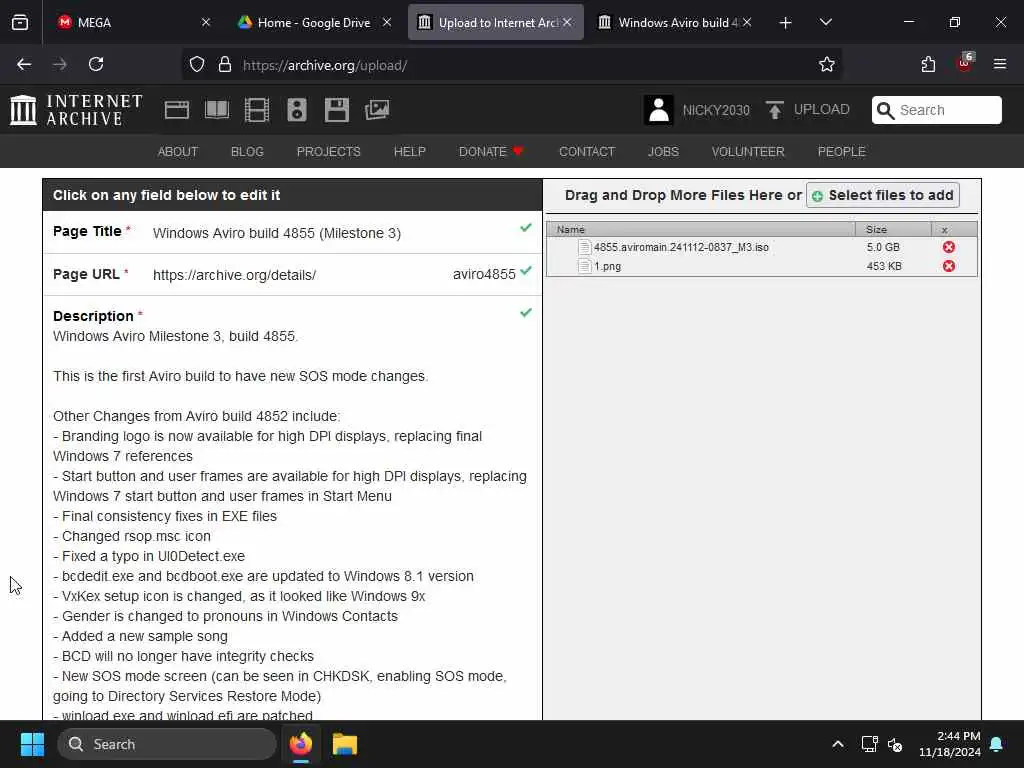
Task: Open the CONTACT link
Action: tap(587, 152)
